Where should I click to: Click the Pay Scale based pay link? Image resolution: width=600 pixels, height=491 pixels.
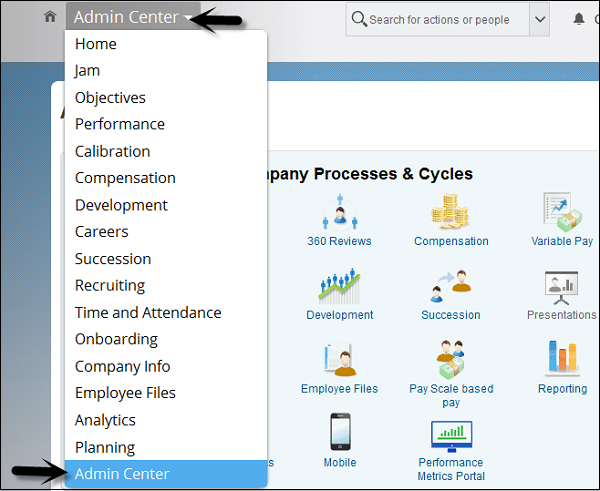tap(451, 395)
